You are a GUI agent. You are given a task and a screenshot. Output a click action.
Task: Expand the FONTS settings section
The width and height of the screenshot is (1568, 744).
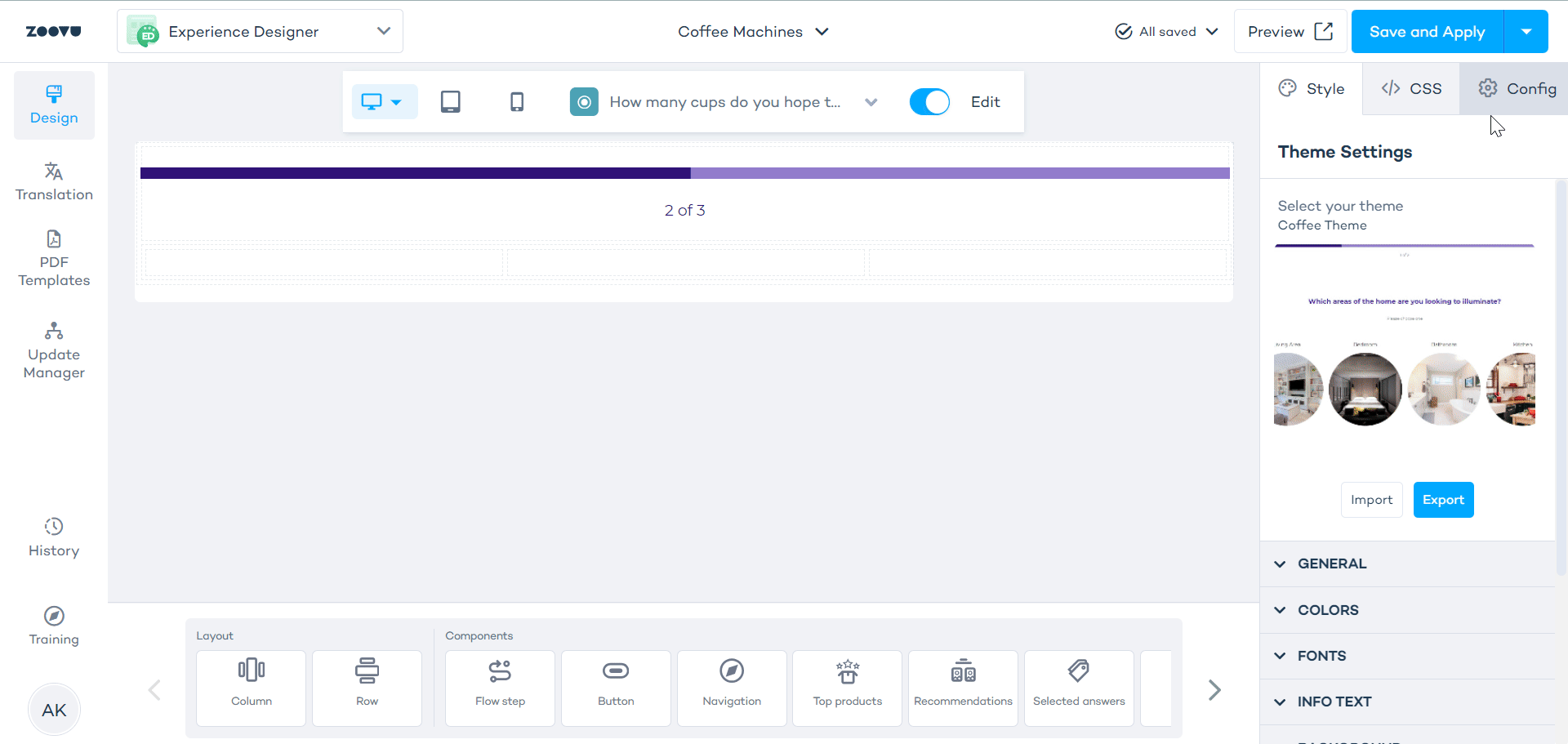click(x=1321, y=656)
